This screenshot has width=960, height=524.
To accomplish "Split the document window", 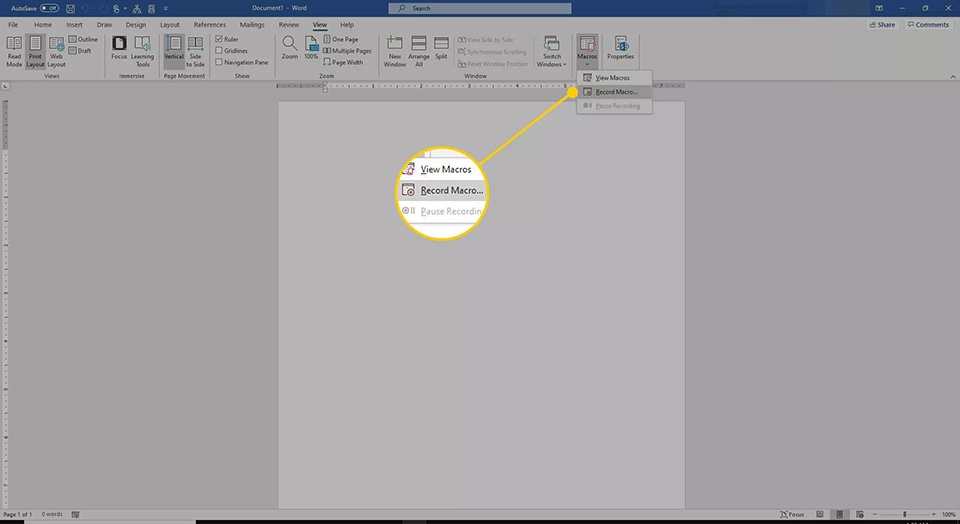I will pyautogui.click(x=441, y=48).
